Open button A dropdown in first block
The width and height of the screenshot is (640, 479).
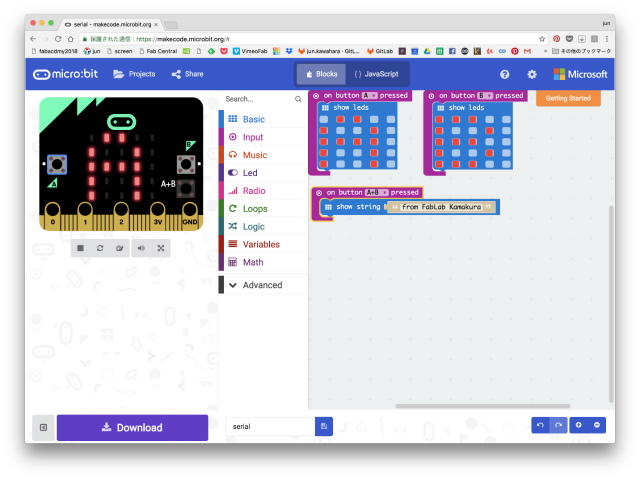coord(369,95)
